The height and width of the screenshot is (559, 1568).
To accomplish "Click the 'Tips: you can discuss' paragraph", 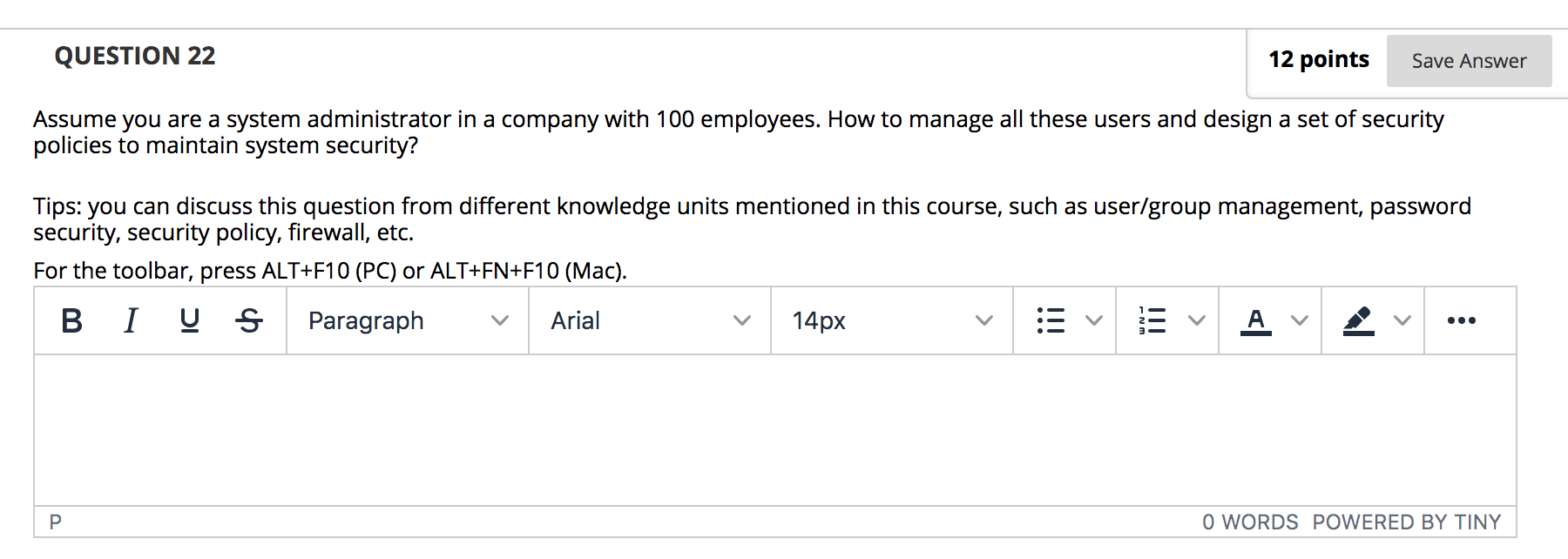I will coord(752,219).
